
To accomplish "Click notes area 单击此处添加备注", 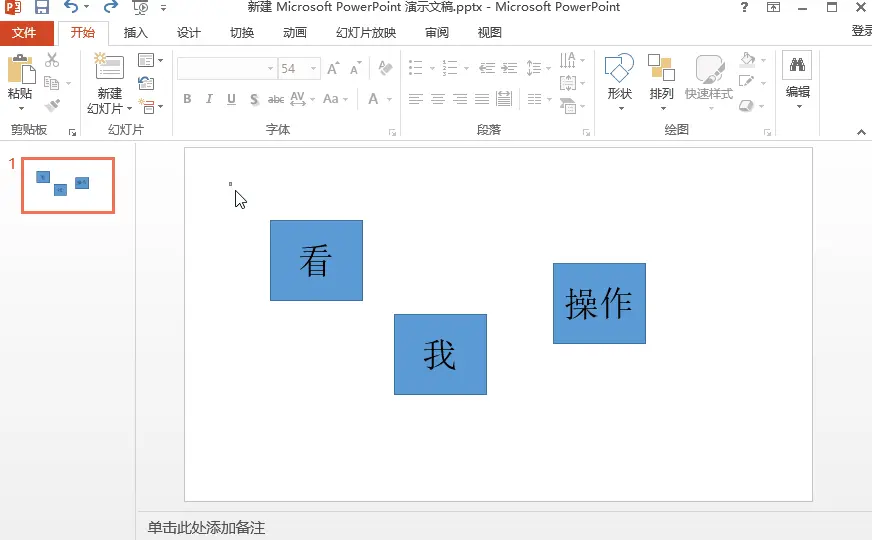I will tap(206, 527).
